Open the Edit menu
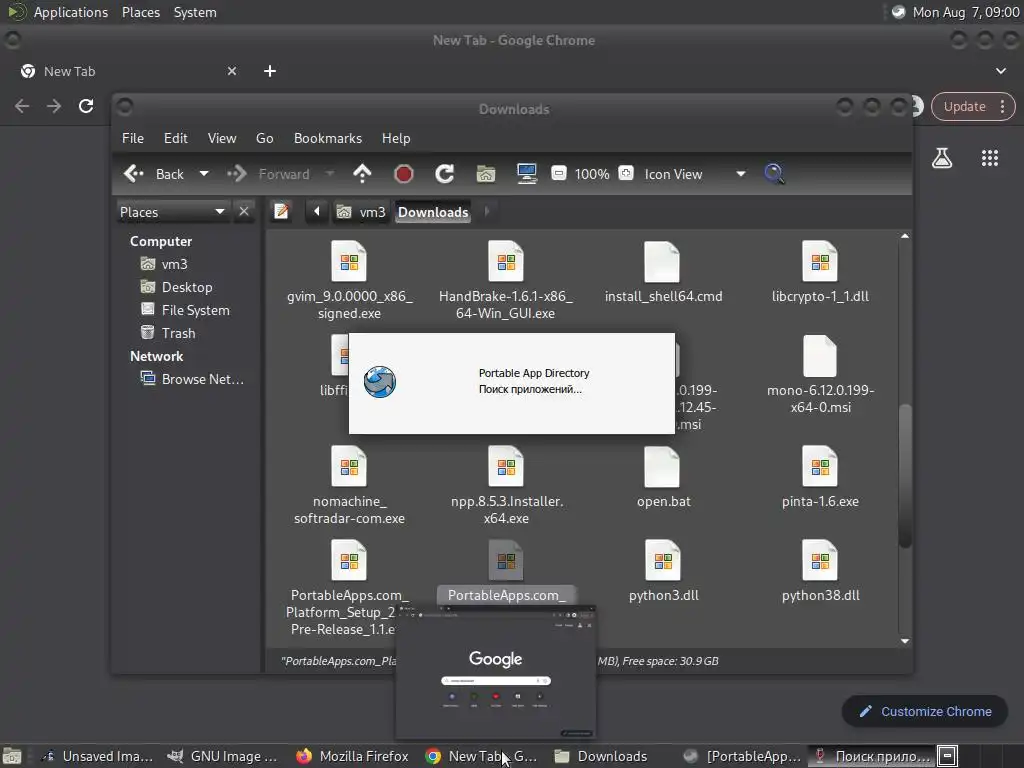 pyautogui.click(x=176, y=138)
